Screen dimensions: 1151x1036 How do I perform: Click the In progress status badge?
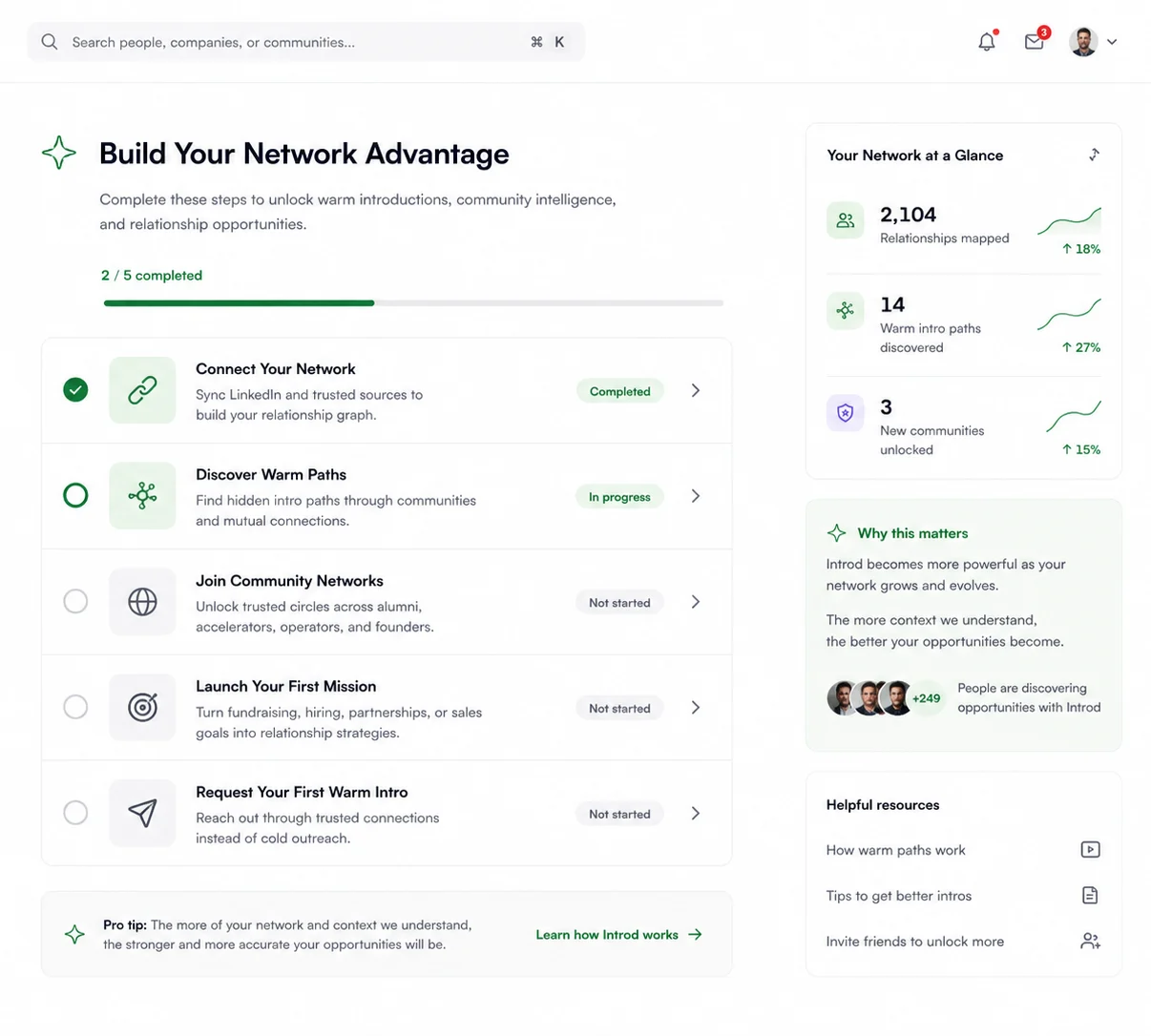click(x=619, y=497)
